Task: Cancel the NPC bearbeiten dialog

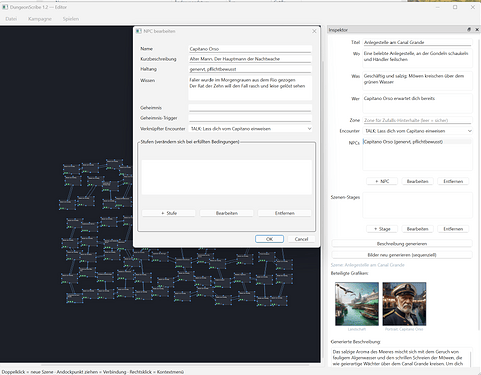Action: [x=301, y=239]
